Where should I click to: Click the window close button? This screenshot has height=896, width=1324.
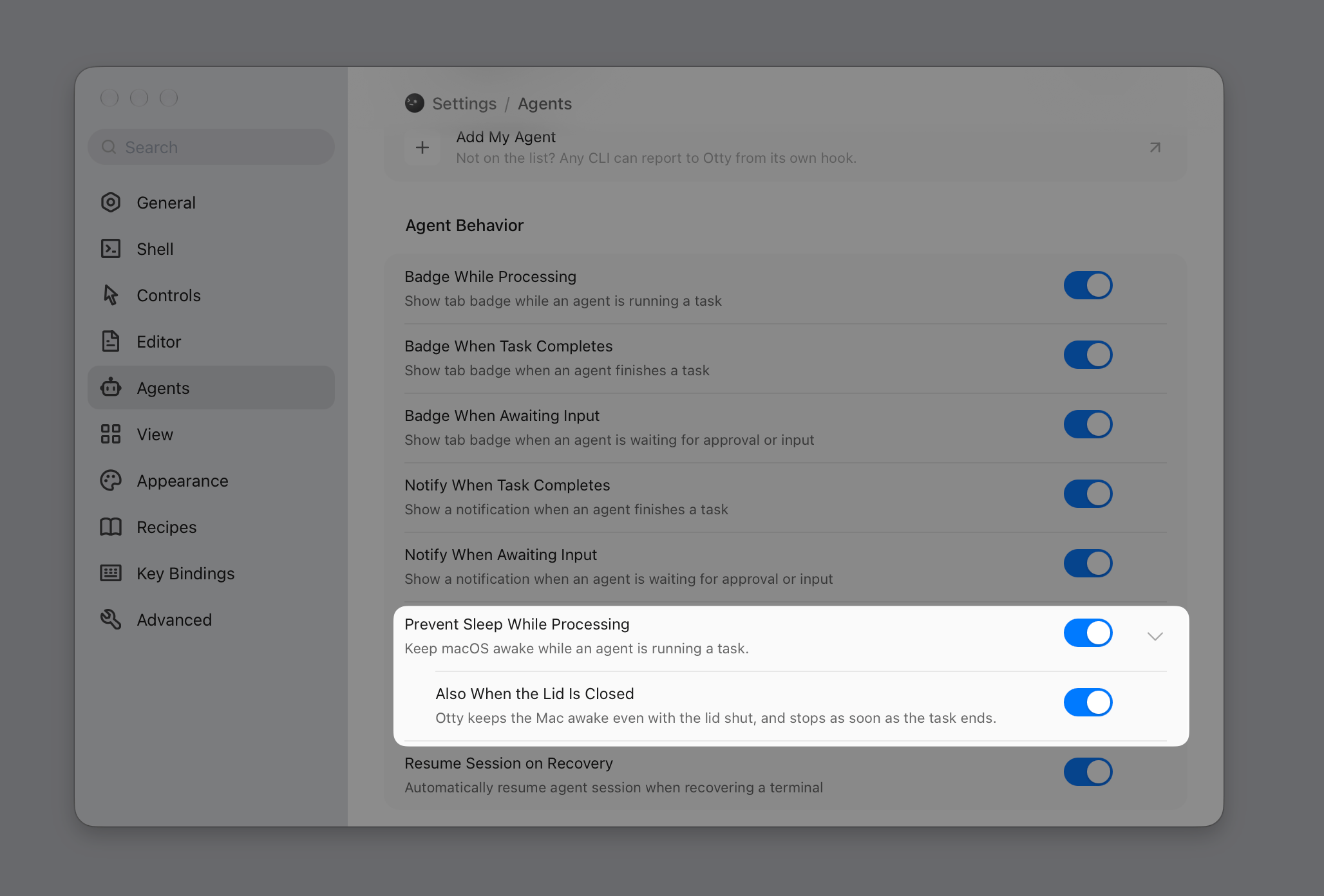(x=109, y=98)
